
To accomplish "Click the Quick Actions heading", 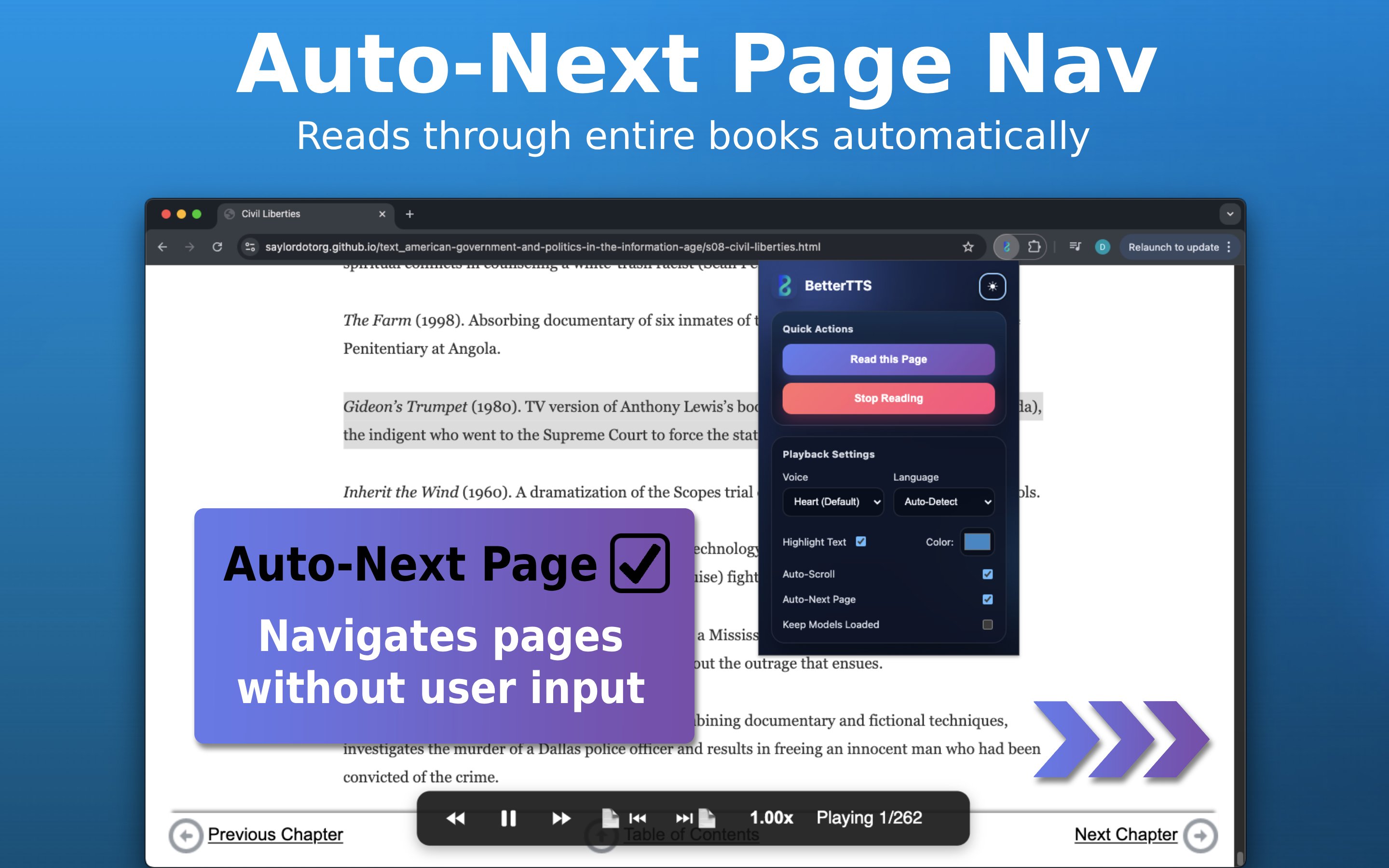I will (818, 329).
